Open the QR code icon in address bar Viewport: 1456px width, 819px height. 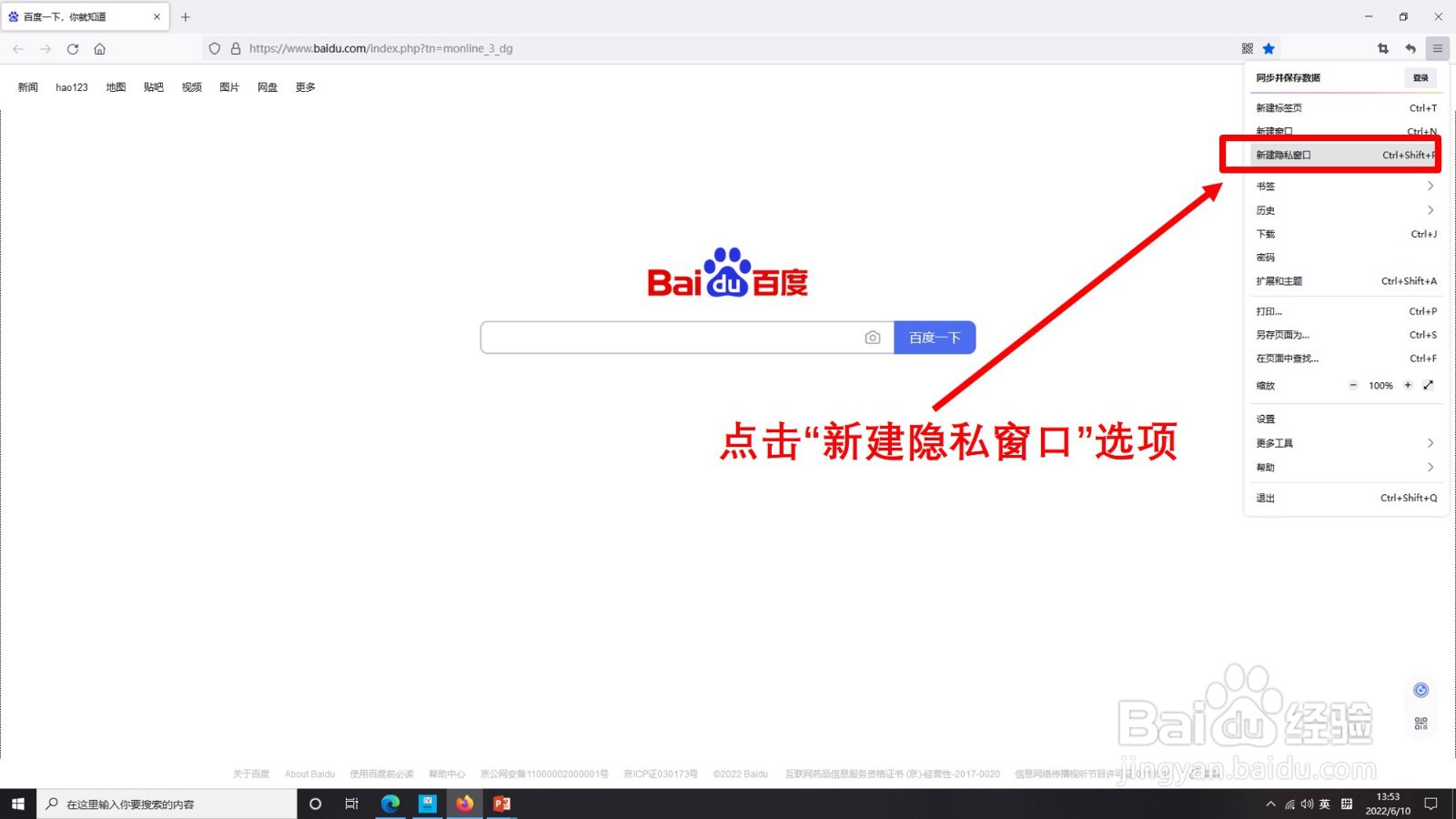[x=1248, y=49]
